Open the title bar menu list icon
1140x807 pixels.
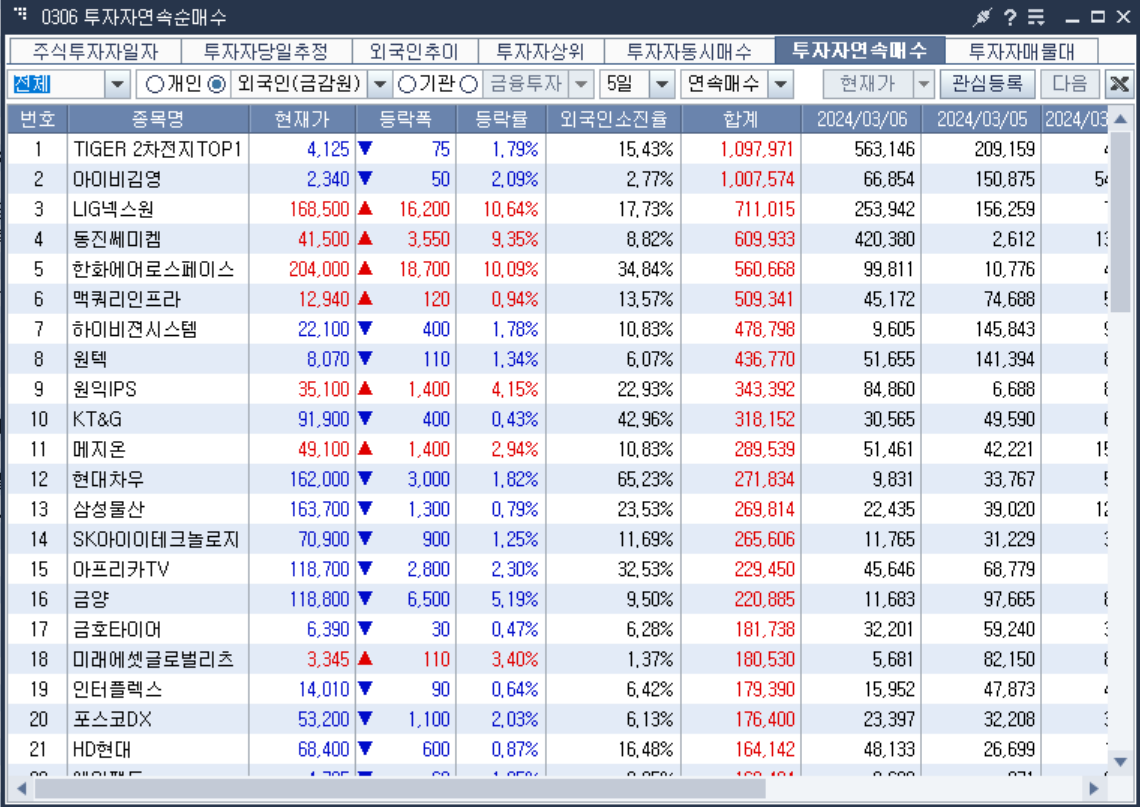click(1036, 17)
